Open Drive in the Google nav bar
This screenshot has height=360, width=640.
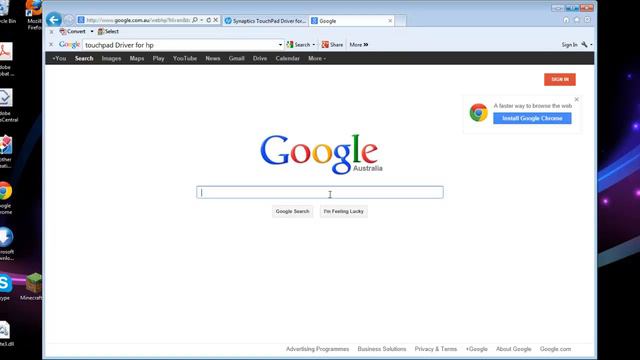coord(260,58)
